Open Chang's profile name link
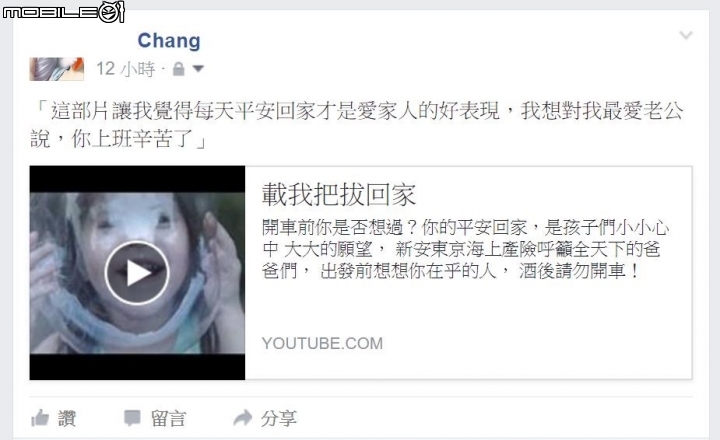Image resolution: width=720 pixels, height=440 pixels. (169, 40)
